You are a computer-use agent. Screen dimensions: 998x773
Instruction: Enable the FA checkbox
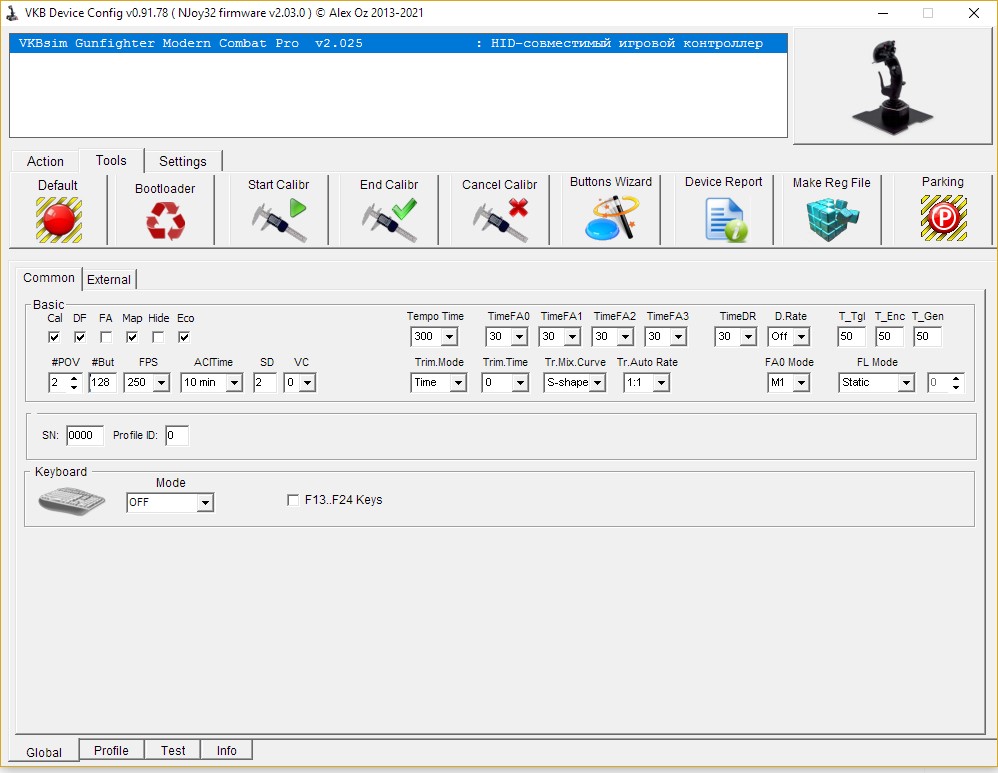coord(106,337)
